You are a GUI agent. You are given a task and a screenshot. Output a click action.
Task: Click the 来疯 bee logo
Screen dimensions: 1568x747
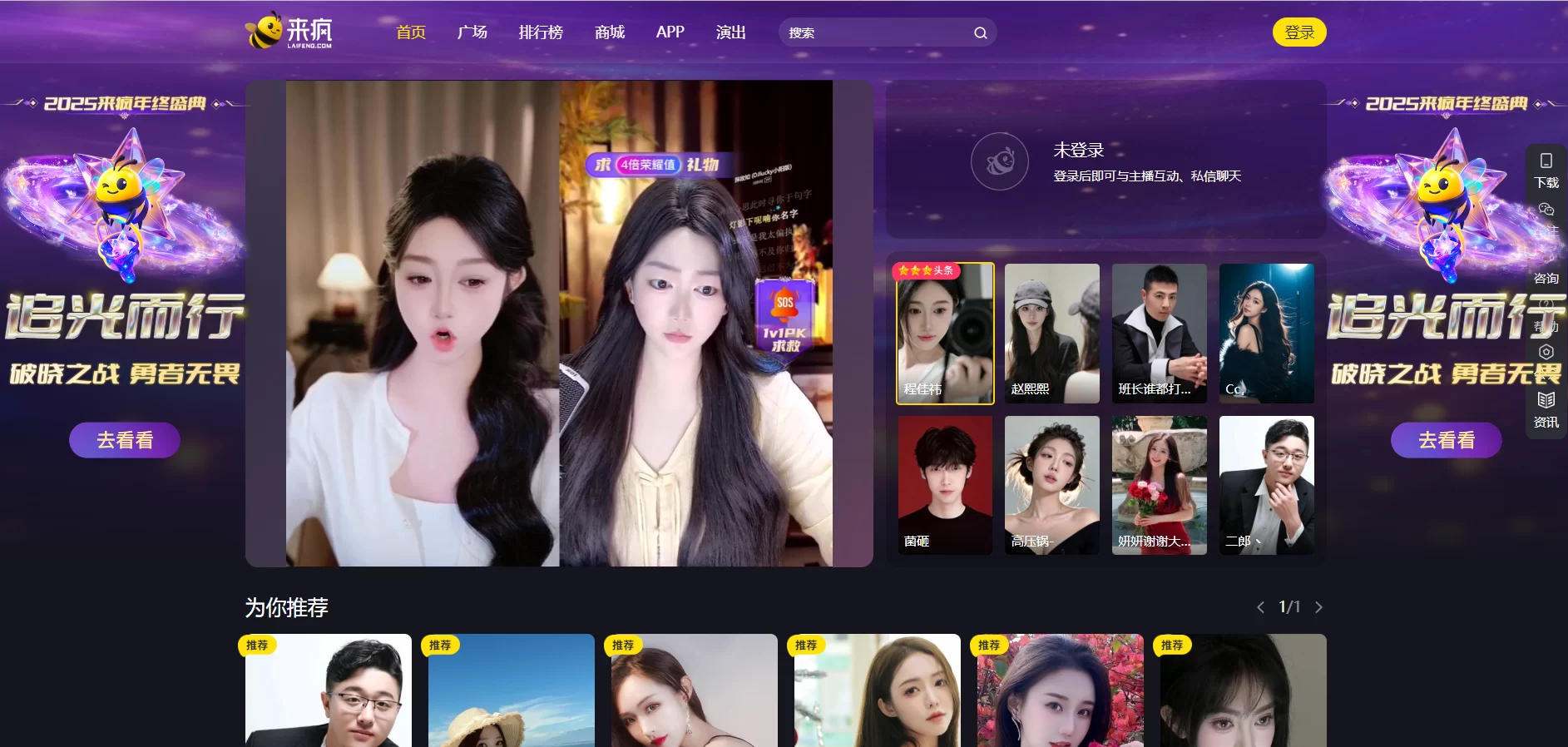pos(289,32)
